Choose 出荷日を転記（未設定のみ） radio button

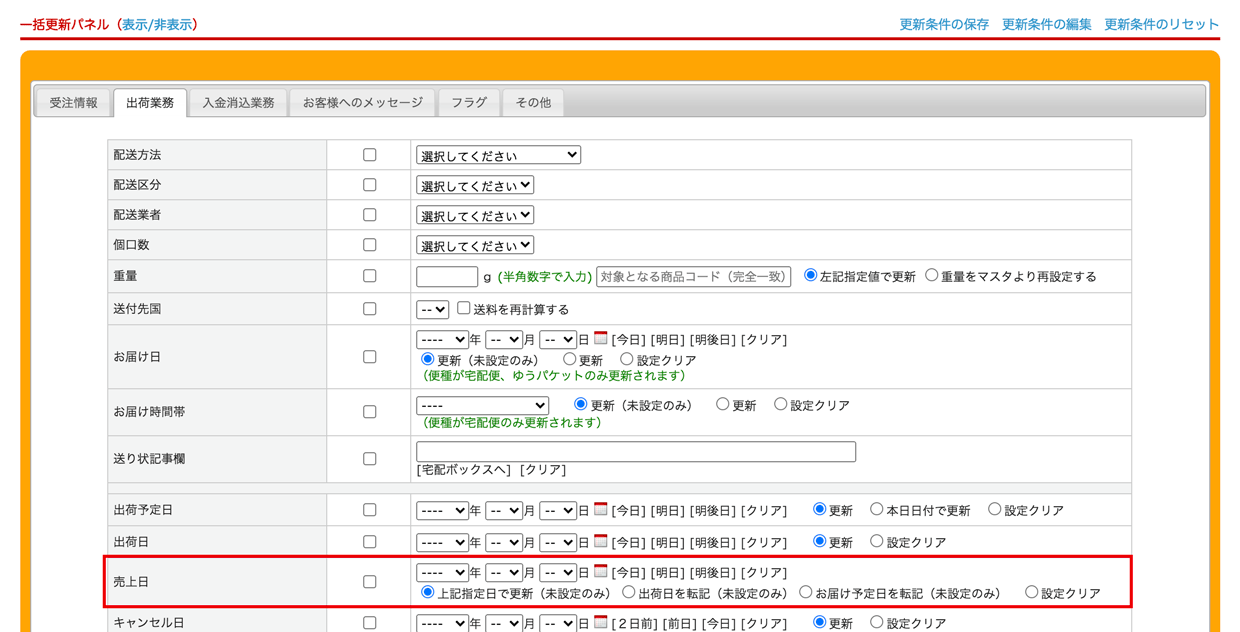629,592
